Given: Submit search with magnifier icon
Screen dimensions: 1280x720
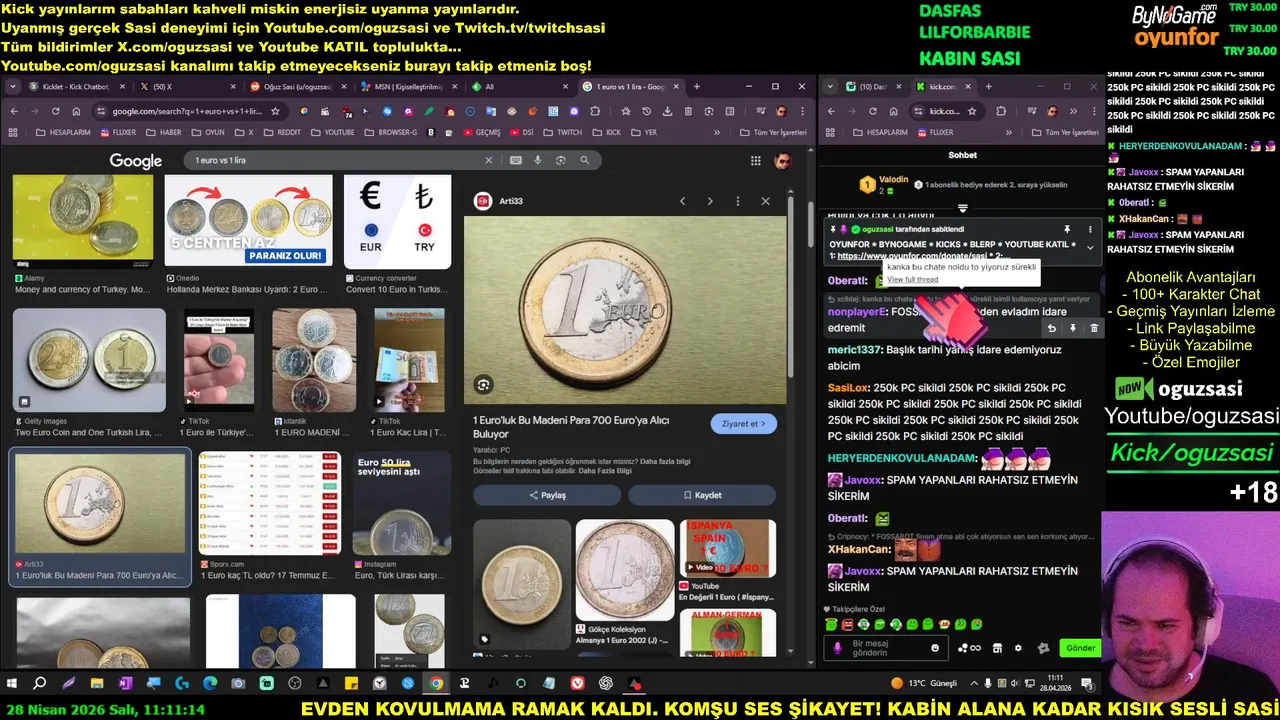Looking at the screenshot, I should tap(585, 160).
